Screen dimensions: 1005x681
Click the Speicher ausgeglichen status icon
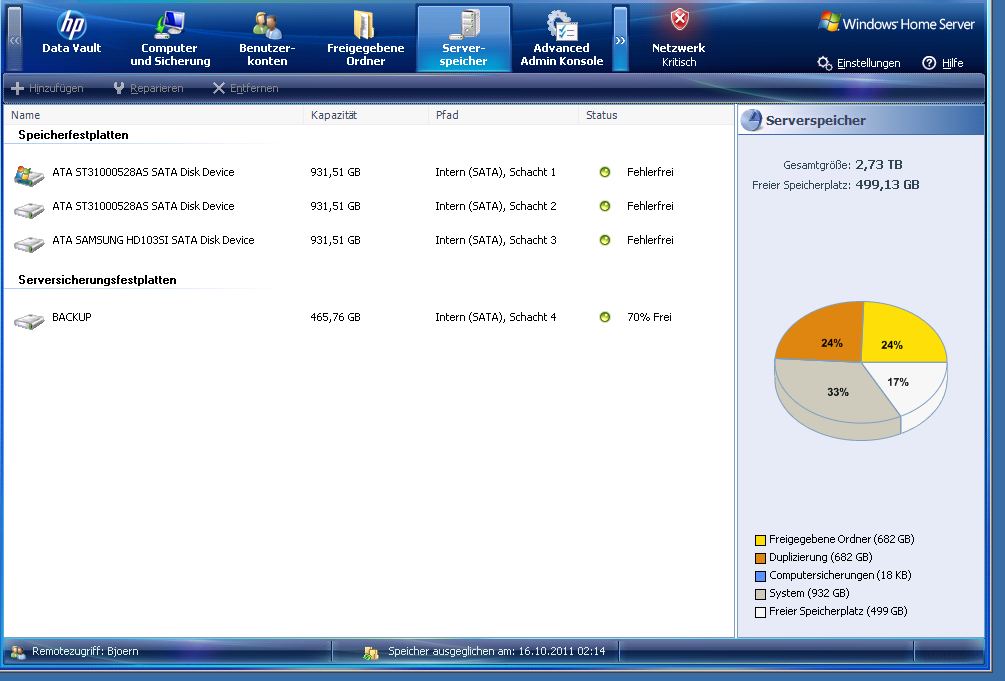point(371,653)
